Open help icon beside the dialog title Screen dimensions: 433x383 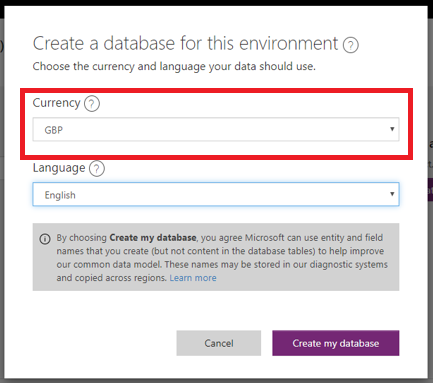pos(351,45)
